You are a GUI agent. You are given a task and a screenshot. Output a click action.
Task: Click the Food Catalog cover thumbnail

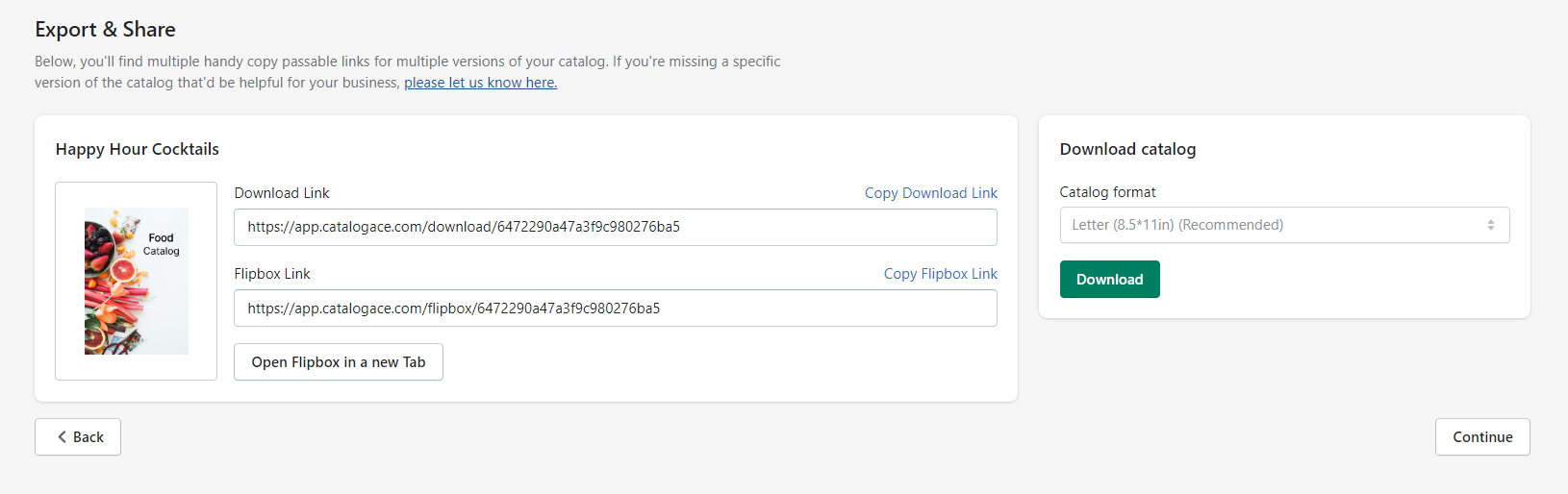pyautogui.click(x=137, y=281)
